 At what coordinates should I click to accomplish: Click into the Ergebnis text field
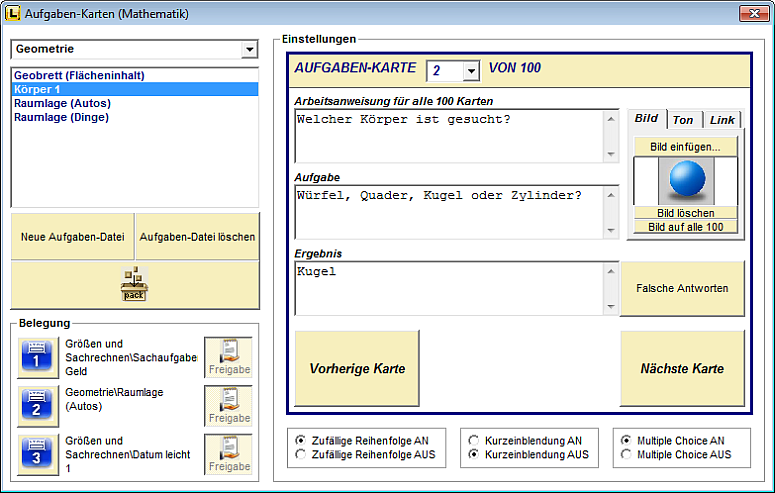click(449, 288)
